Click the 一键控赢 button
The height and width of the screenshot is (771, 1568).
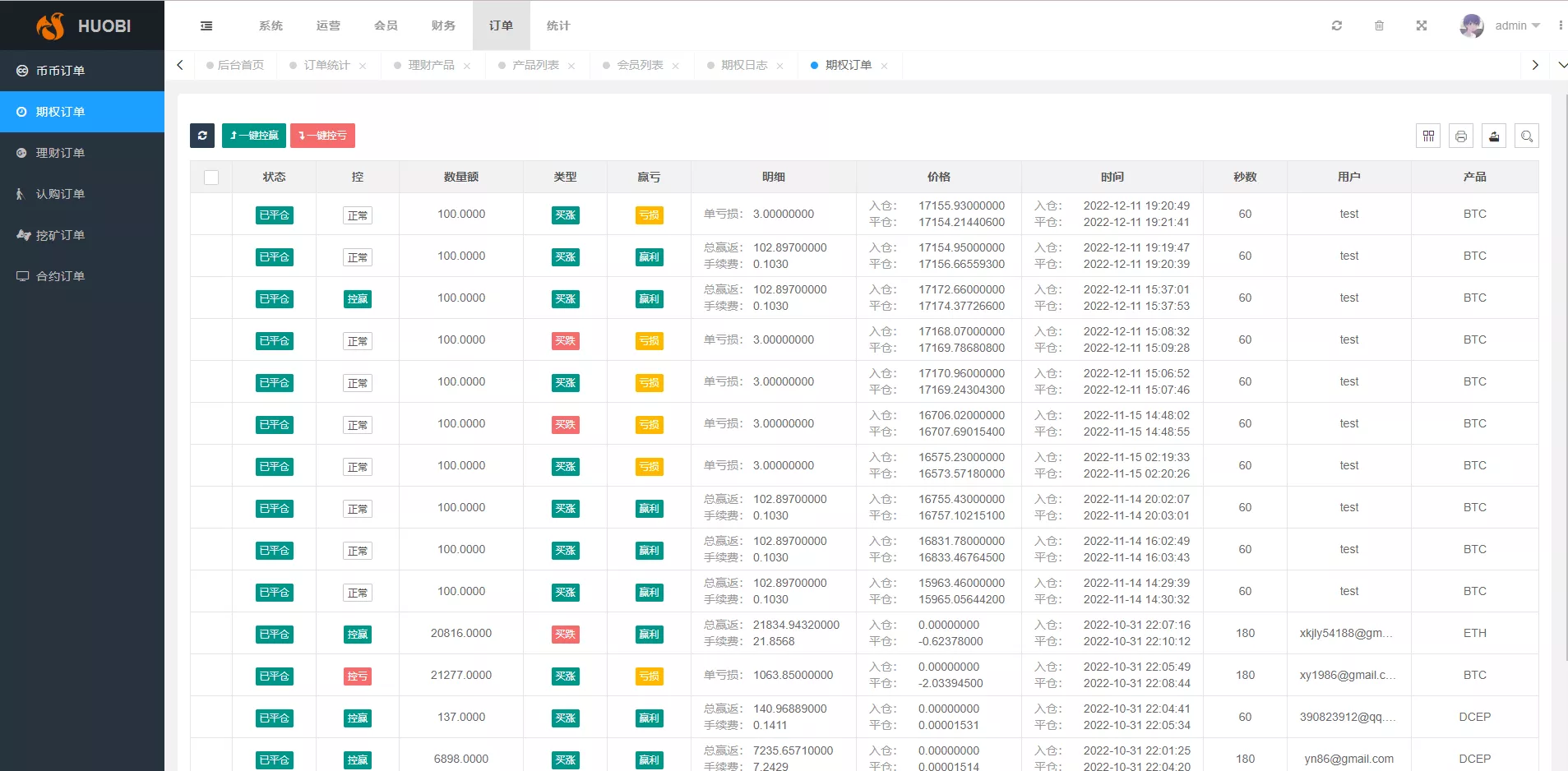pyautogui.click(x=253, y=135)
